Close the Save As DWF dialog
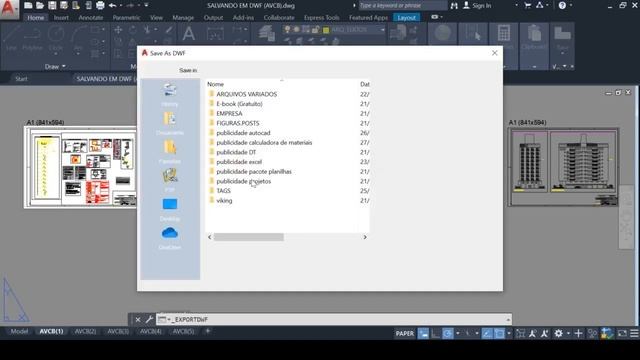Image resolution: width=640 pixels, height=360 pixels. tap(494, 53)
